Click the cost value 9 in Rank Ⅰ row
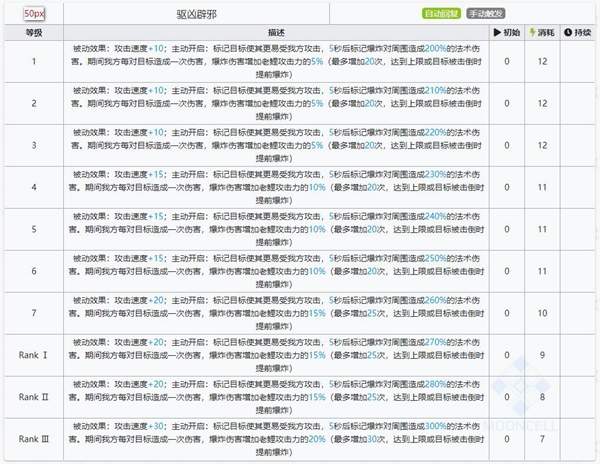600x464 pixels. (542, 355)
